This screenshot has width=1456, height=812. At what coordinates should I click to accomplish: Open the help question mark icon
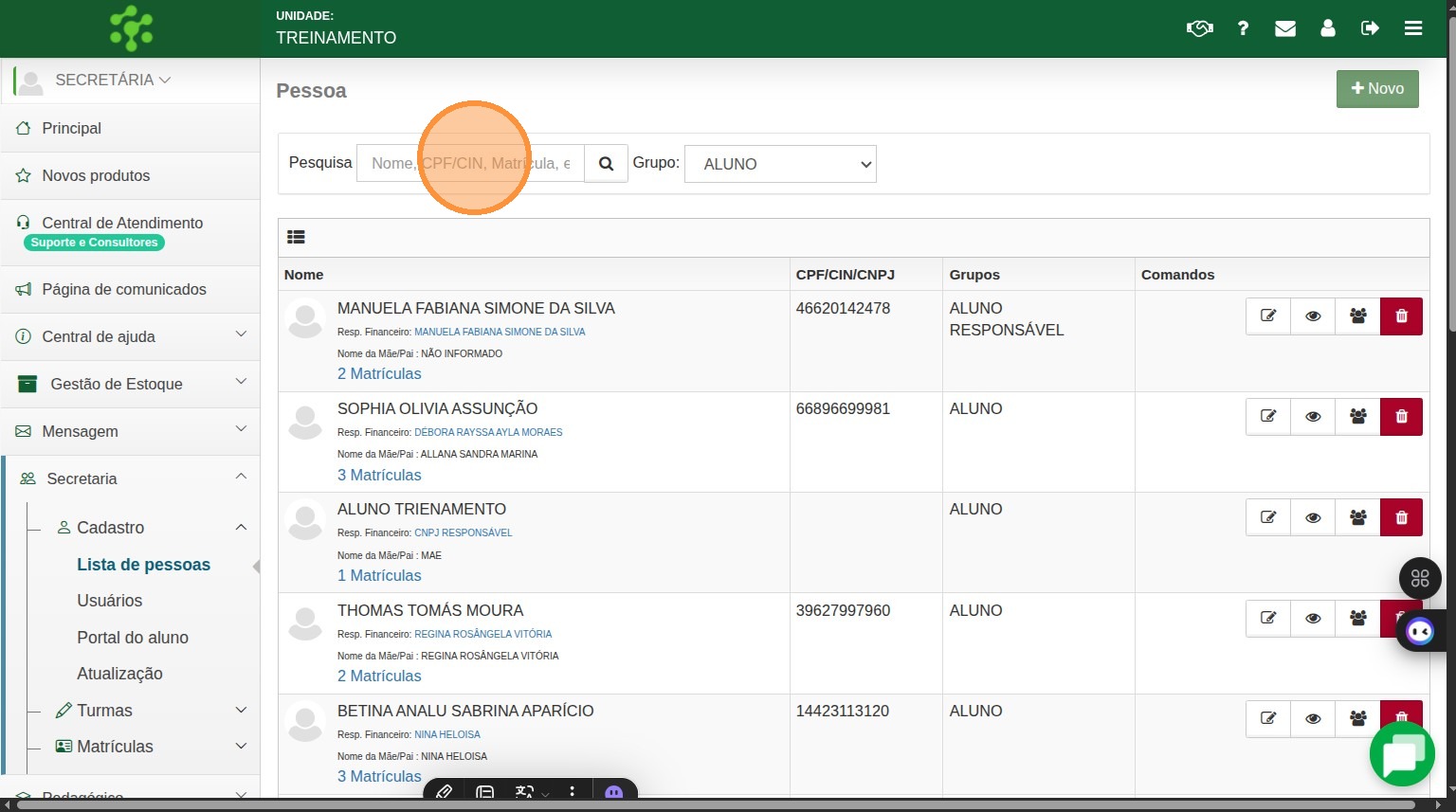[x=1243, y=28]
